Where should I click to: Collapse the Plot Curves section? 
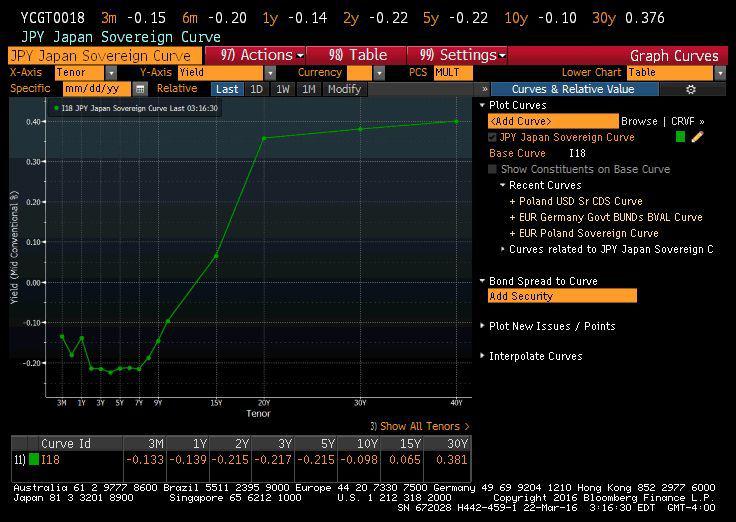482,105
